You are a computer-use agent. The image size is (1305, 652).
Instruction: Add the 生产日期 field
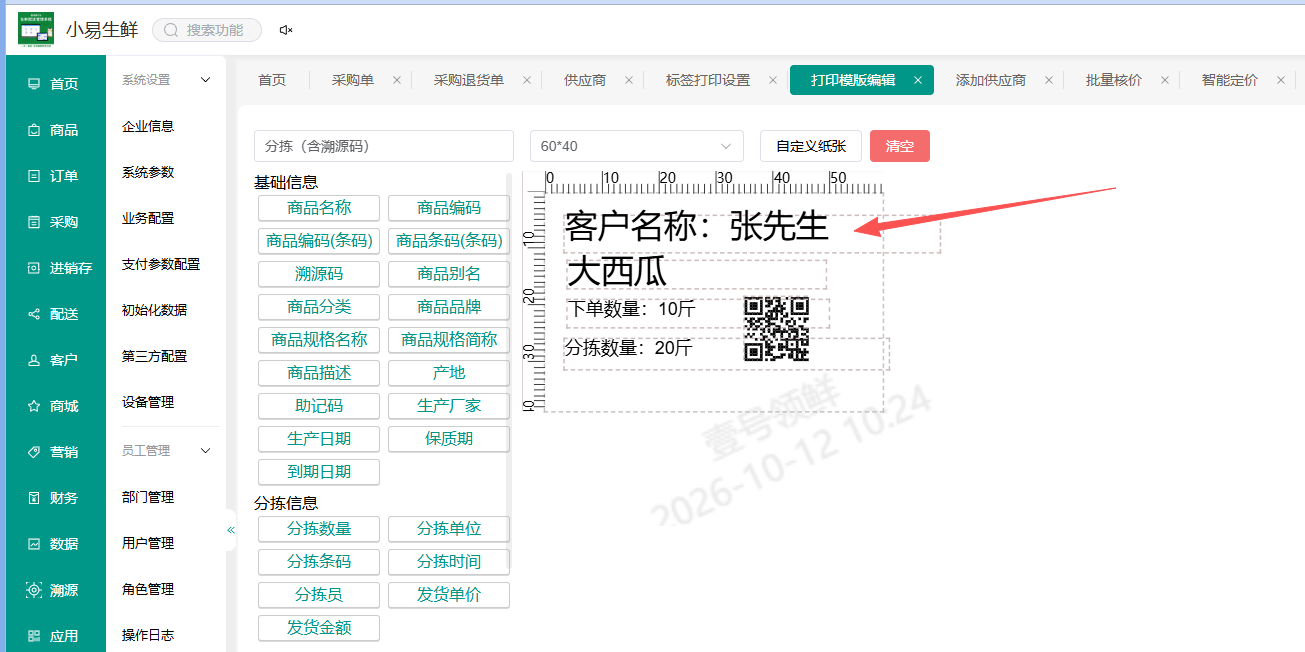tap(319, 438)
